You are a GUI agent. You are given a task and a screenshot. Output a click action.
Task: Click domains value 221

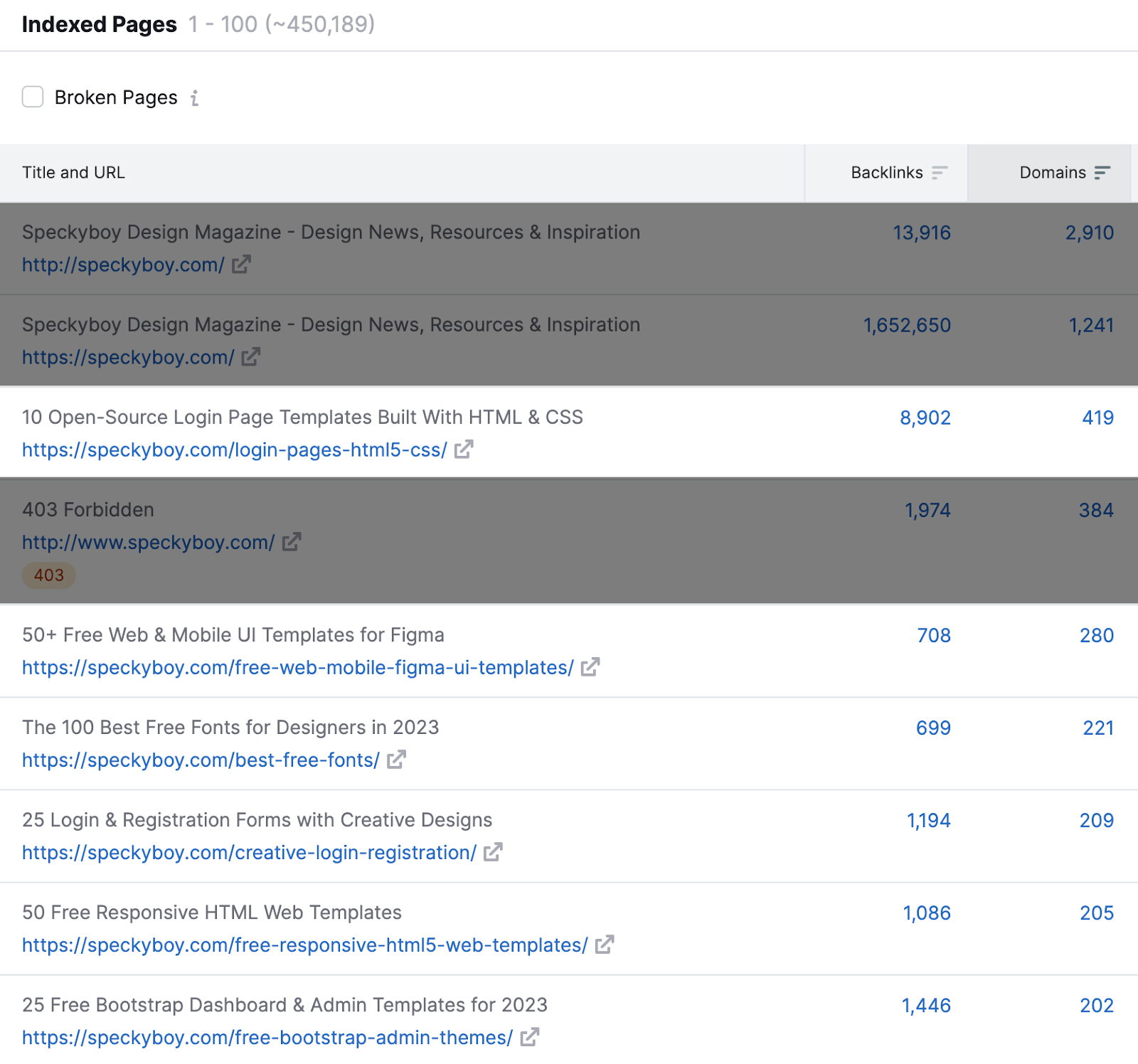(x=1098, y=728)
